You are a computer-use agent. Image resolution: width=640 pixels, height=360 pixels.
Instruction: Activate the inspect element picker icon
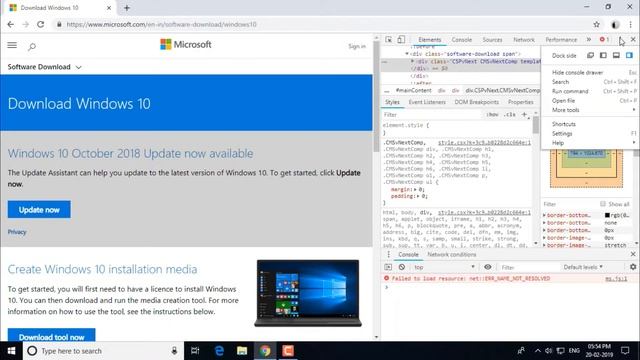pos(389,40)
